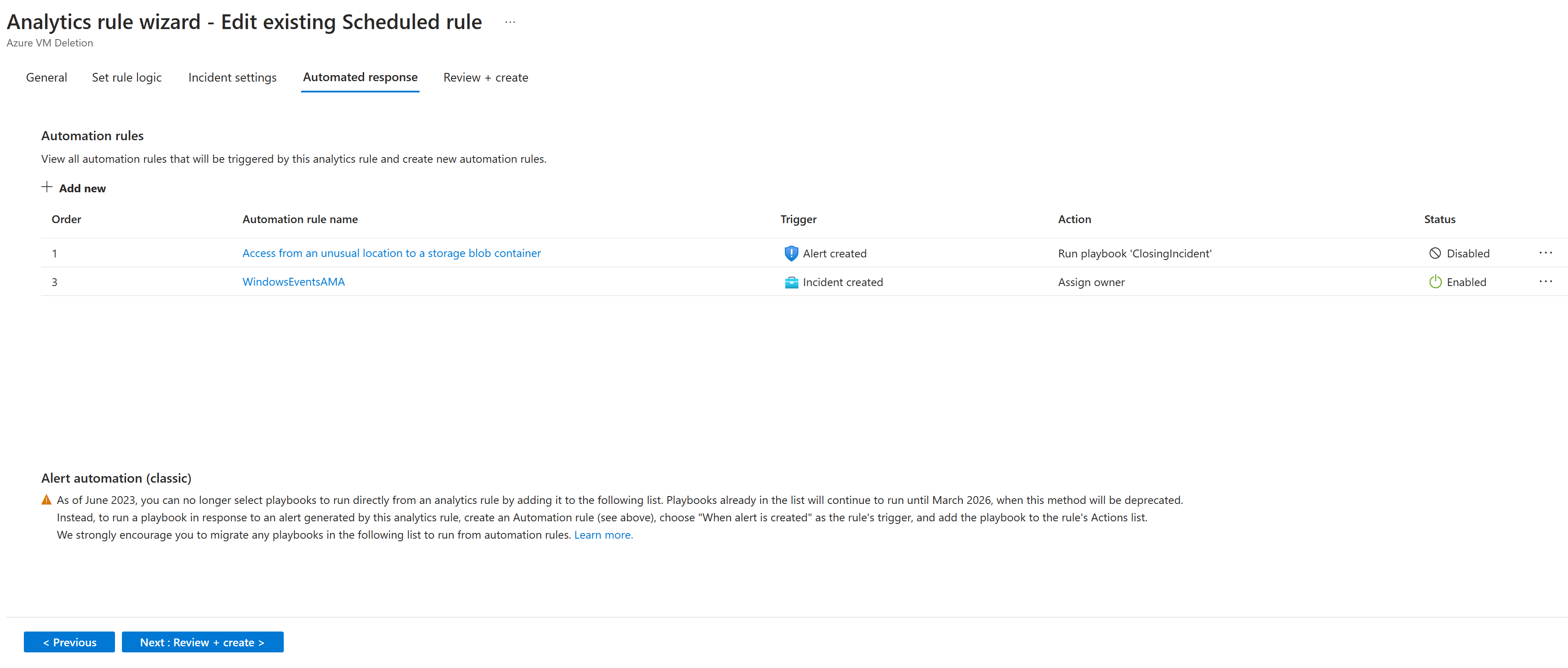This screenshot has height=668, width=1568.
Task: Open the Incident settings tab
Action: coord(232,77)
